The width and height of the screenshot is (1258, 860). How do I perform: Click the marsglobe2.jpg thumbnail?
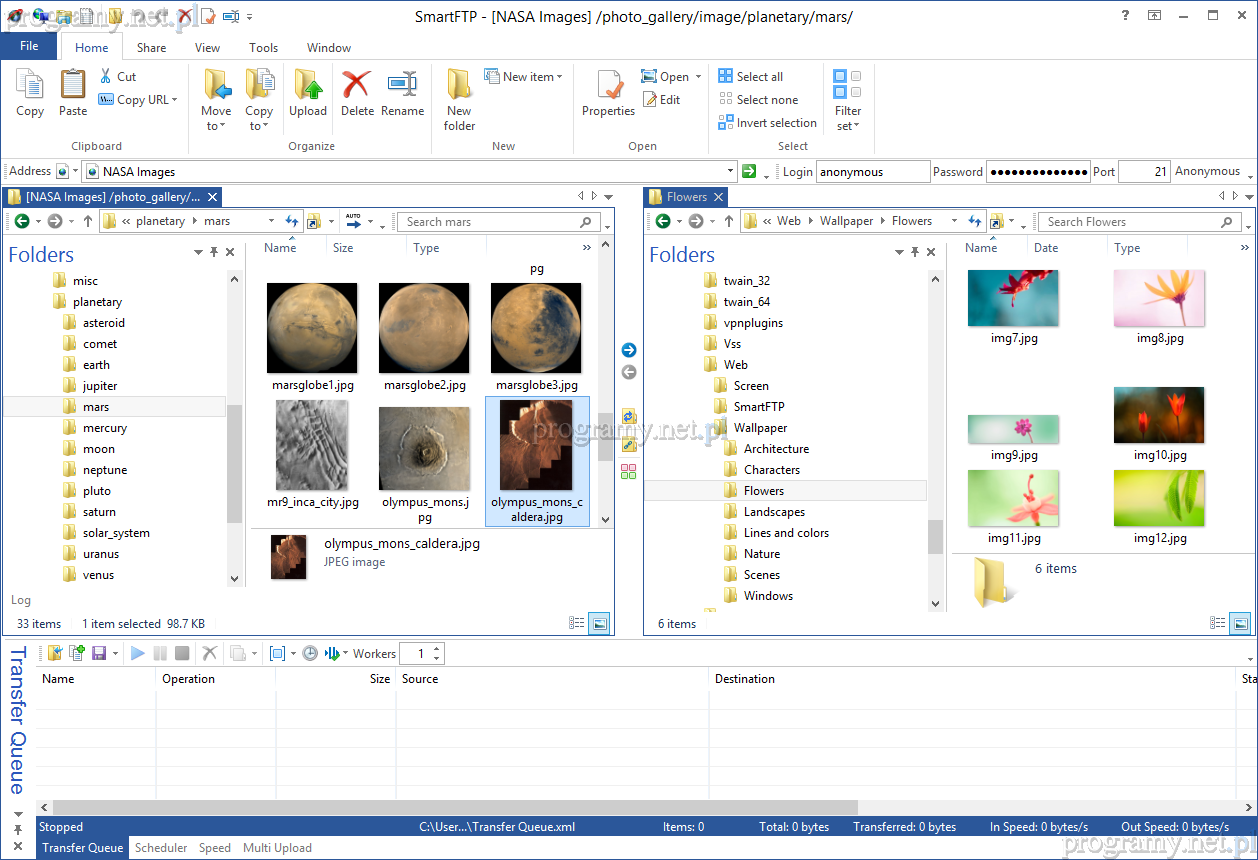(x=424, y=328)
